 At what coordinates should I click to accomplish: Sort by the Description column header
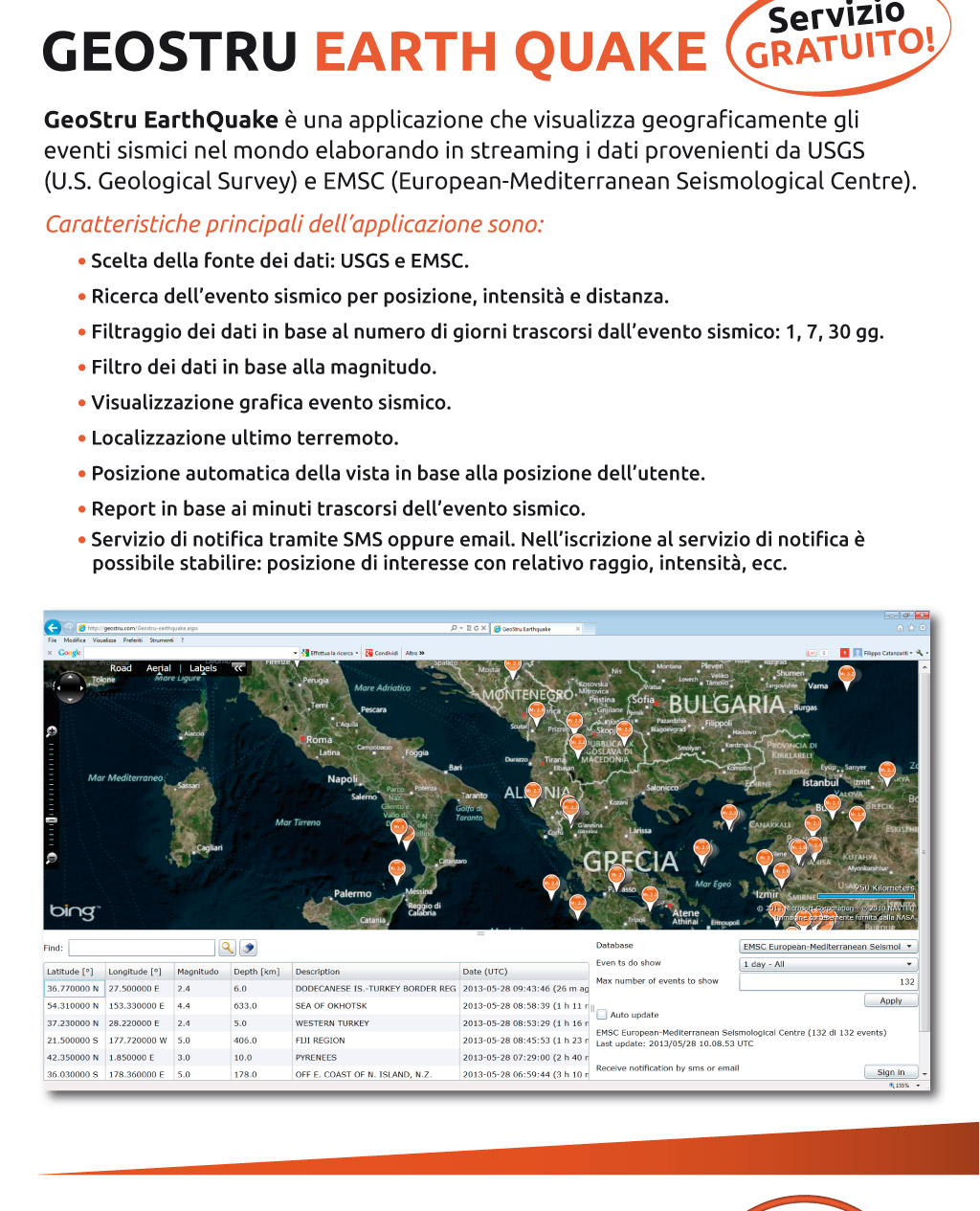point(375,972)
